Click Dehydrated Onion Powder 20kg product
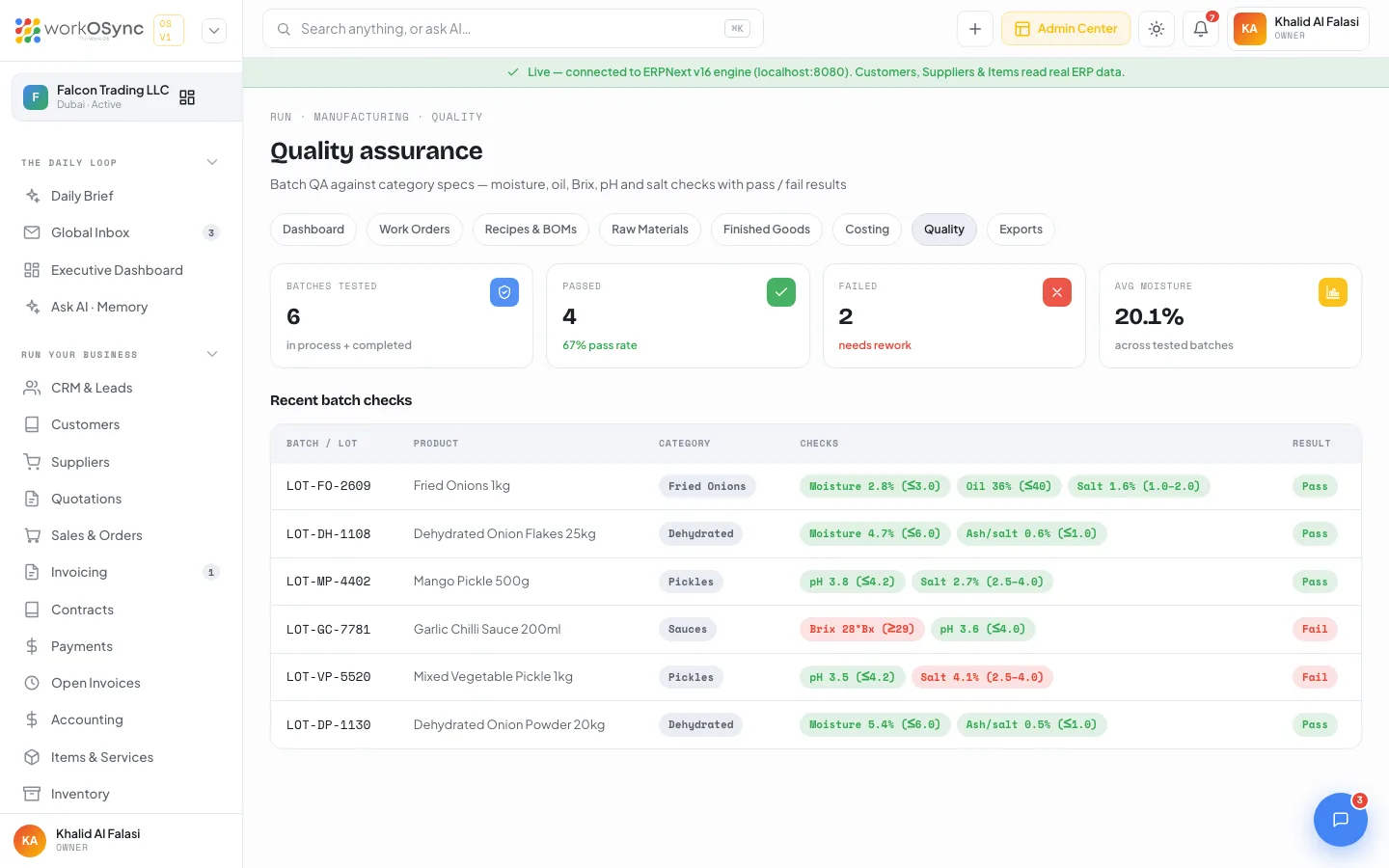 tap(509, 724)
